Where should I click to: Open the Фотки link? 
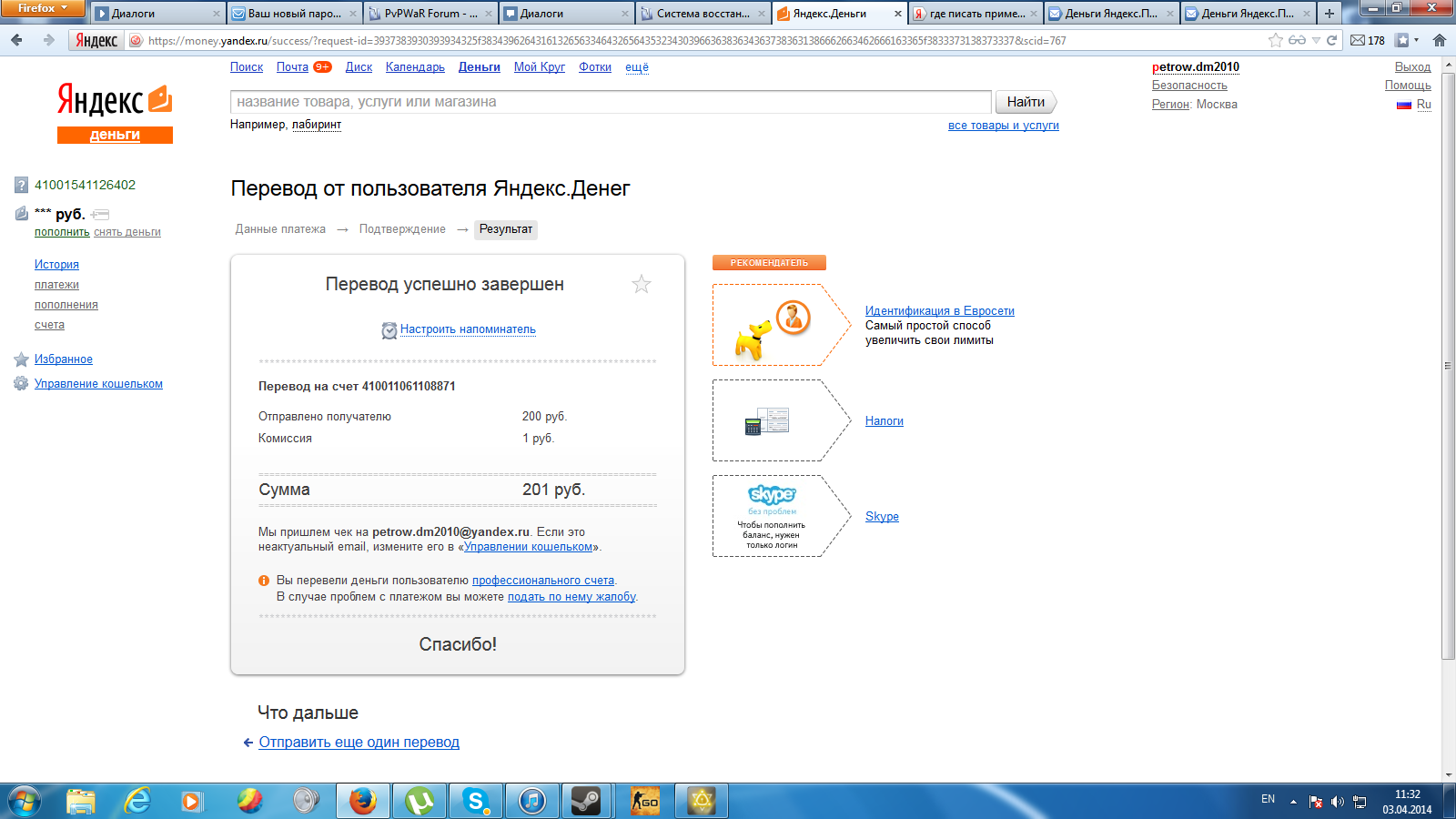(595, 67)
